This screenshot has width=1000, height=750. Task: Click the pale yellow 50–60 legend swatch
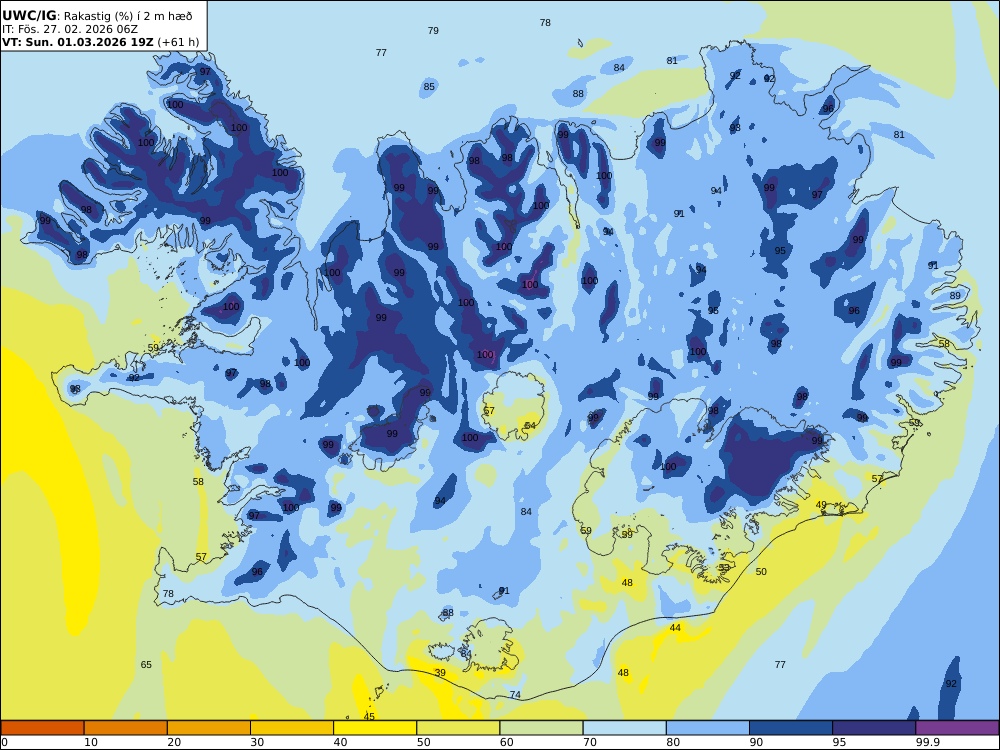(x=458, y=728)
